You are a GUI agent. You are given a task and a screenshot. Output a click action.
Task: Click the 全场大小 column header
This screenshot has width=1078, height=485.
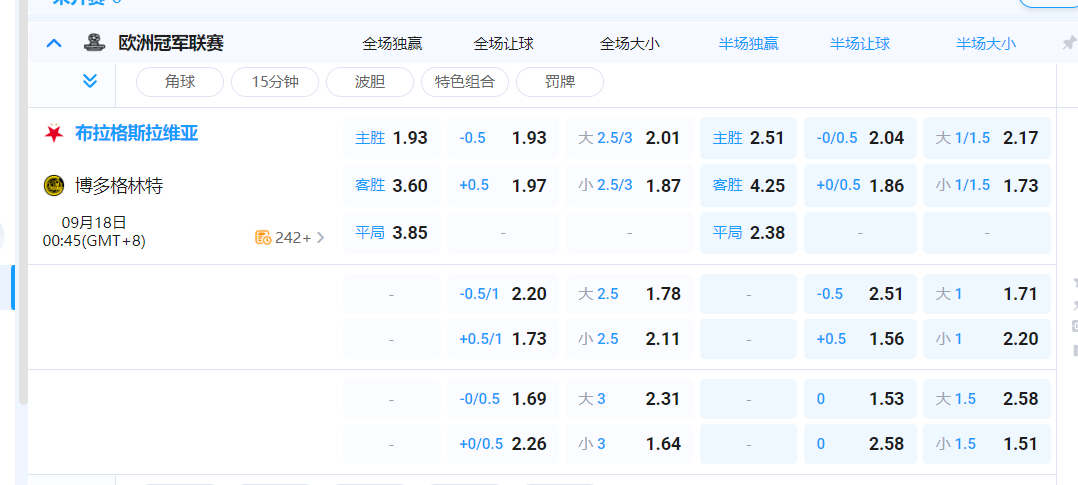pos(630,44)
